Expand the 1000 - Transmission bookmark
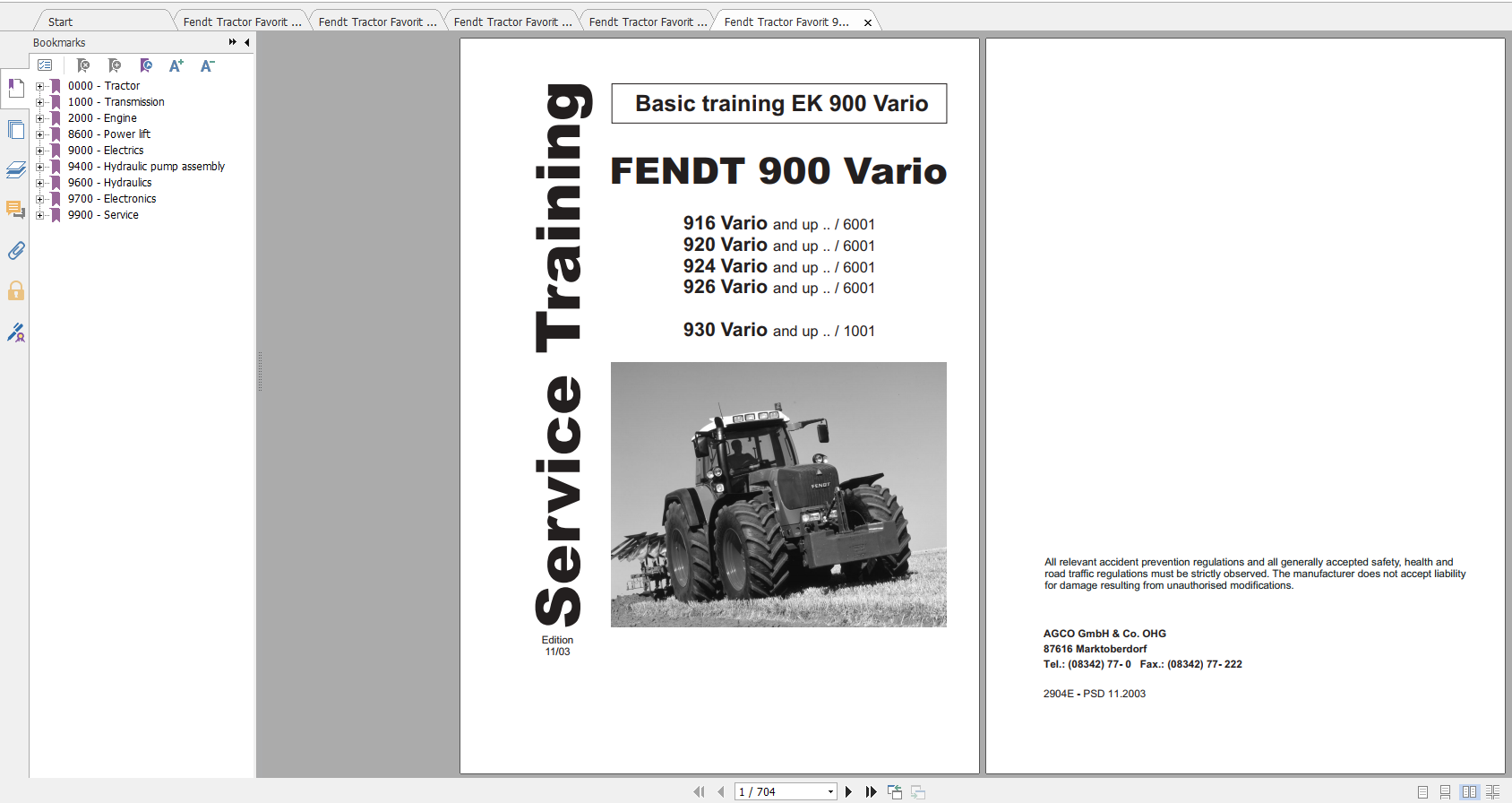The image size is (1512, 803). 39,103
